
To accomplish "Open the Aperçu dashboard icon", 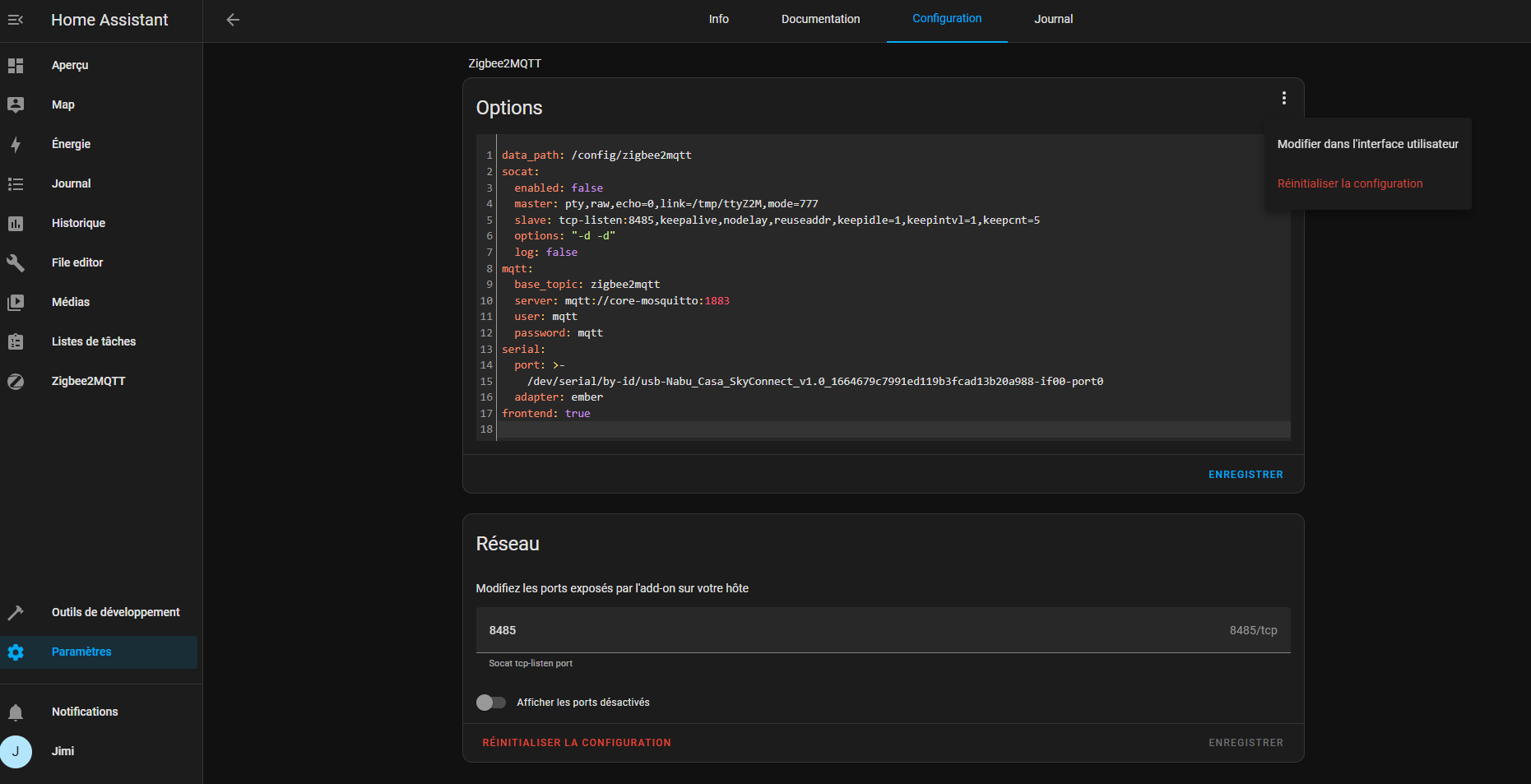I will tap(16, 65).
